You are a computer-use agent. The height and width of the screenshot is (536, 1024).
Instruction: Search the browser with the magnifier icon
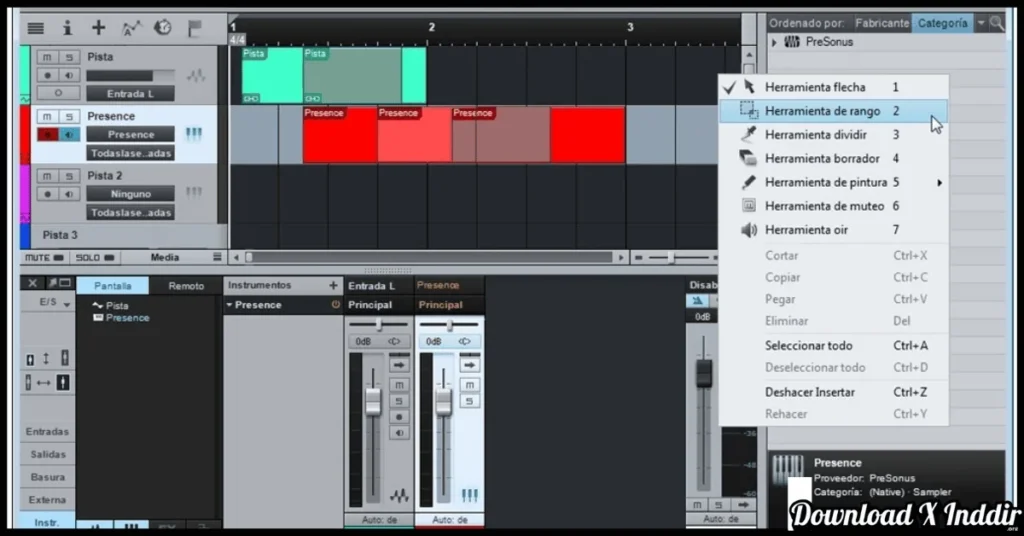(997, 23)
